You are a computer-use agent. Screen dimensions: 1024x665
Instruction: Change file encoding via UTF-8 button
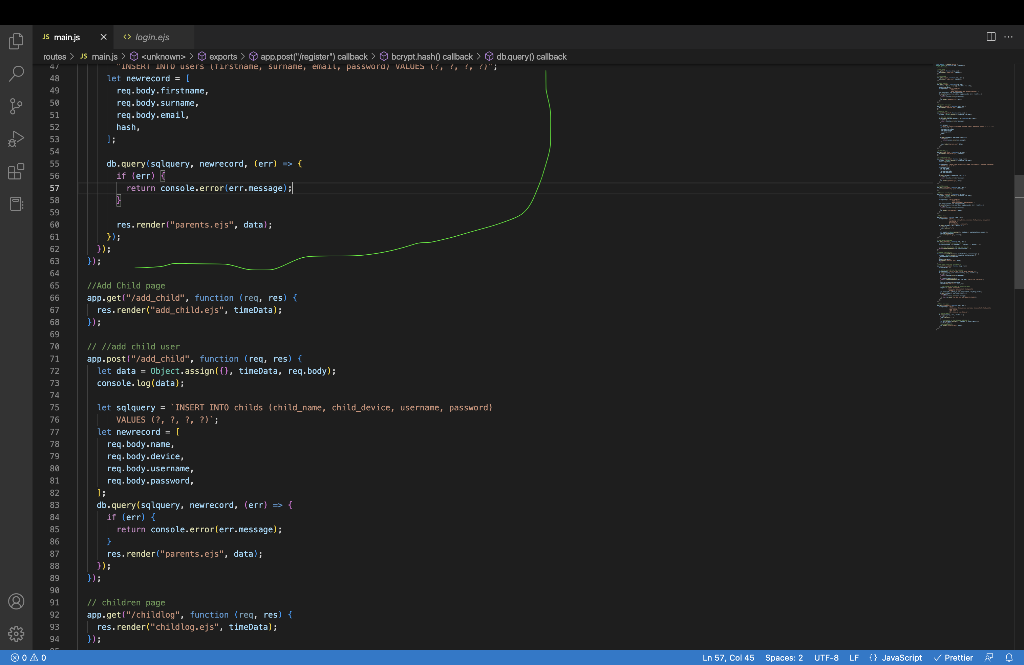826,658
